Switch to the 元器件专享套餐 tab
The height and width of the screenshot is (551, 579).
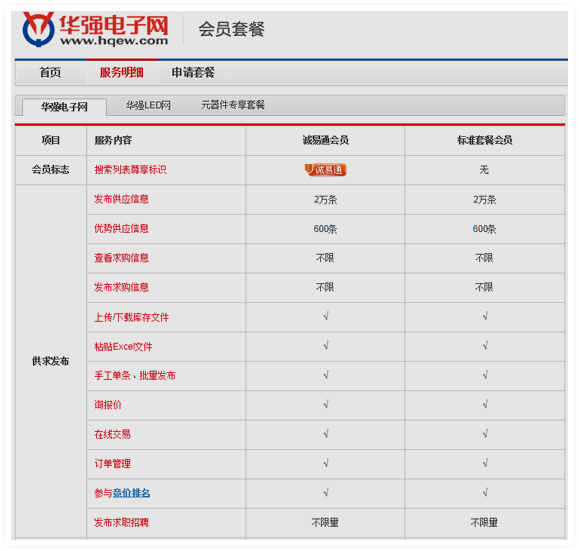233,105
